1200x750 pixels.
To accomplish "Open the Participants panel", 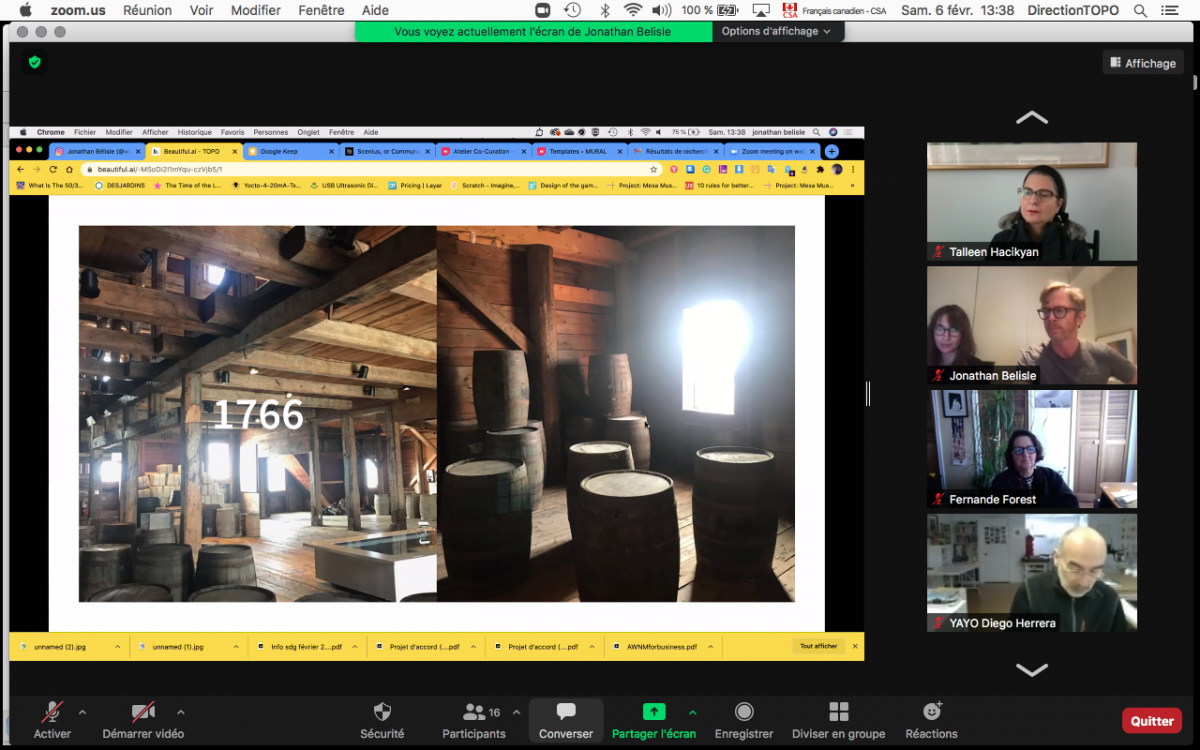I will click(474, 712).
